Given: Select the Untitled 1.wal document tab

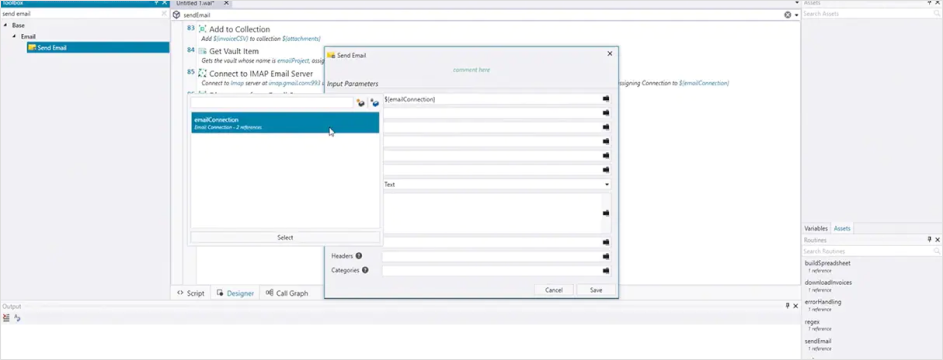Looking at the screenshot, I should click(x=195, y=3).
